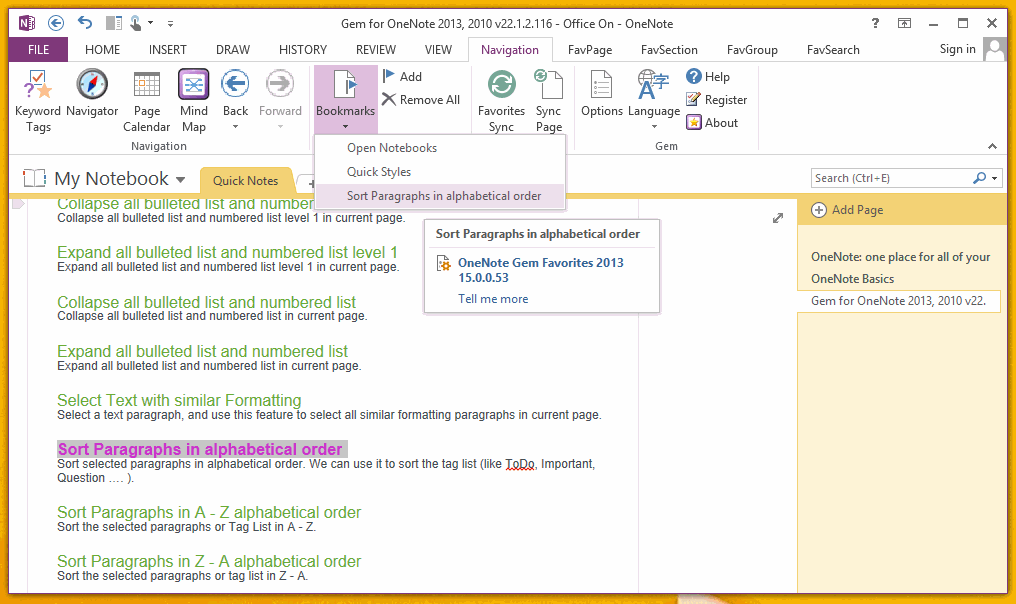Select the Gem for OneNote 2013 page
Viewport: 1016px width, 604px height.
click(x=899, y=300)
